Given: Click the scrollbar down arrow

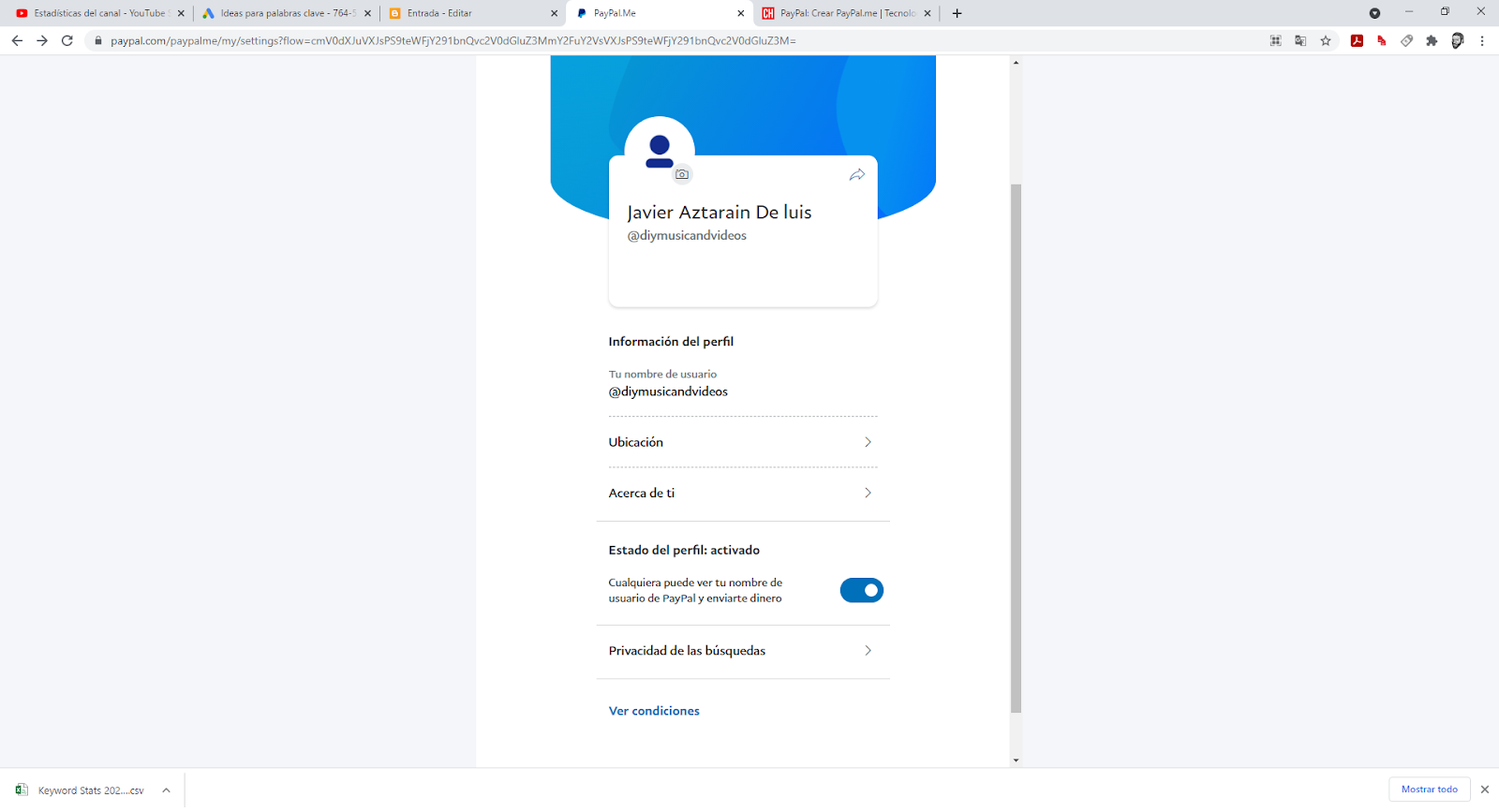Looking at the screenshot, I should tap(1016, 760).
